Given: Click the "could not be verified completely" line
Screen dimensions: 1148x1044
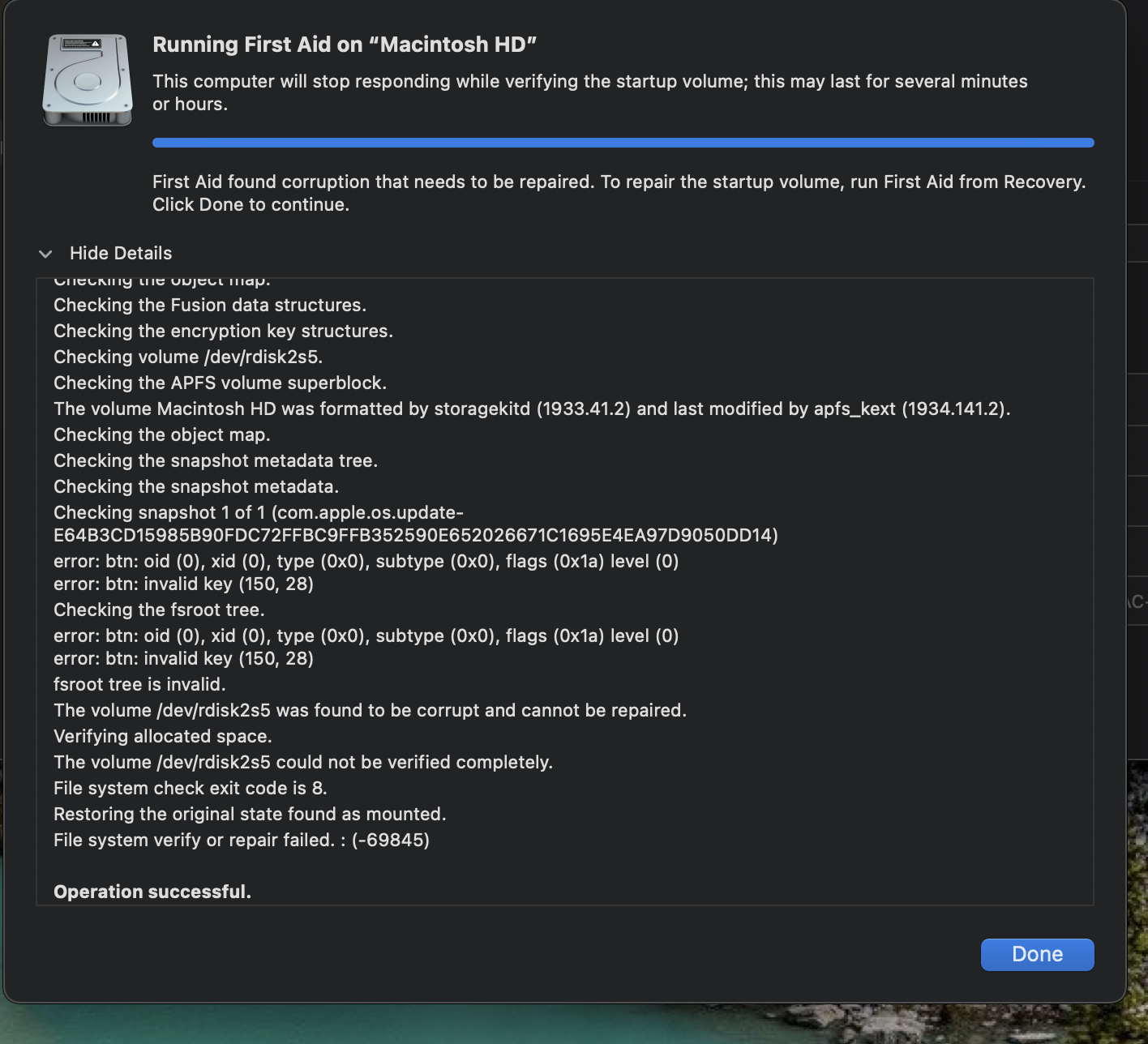Looking at the screenshot, I should (x=303, y=762).
